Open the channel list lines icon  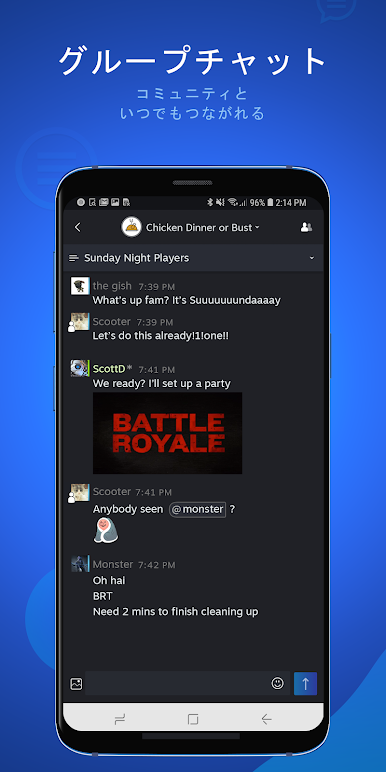pos(74,258)
